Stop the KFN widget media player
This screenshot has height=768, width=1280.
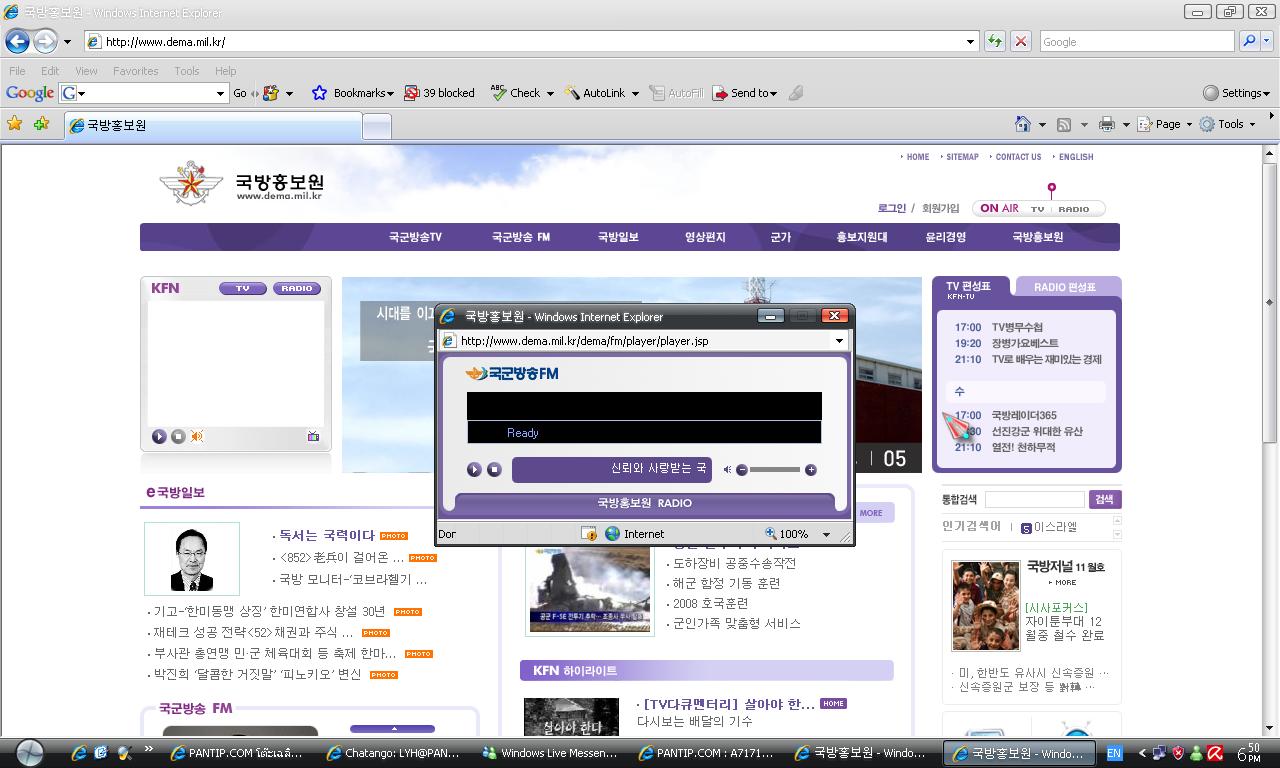178,436
